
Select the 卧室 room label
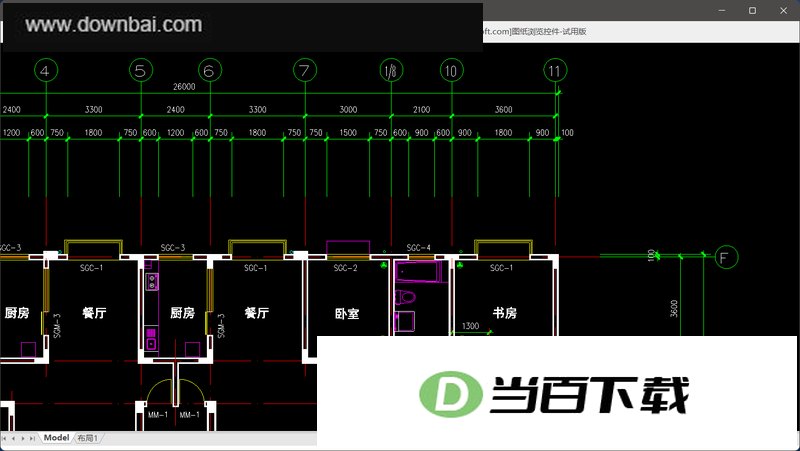pos(347,314)
